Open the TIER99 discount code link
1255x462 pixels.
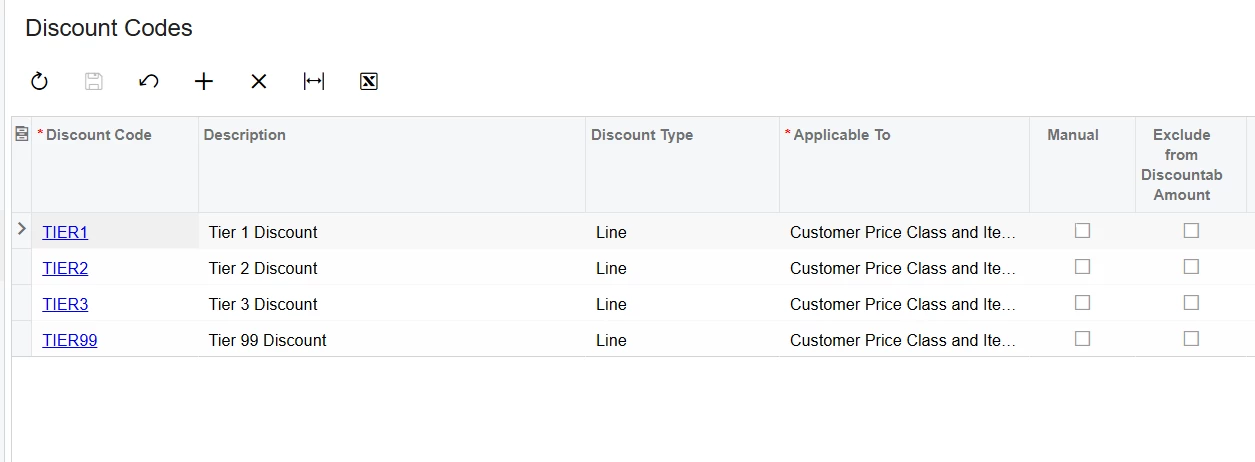point(70,340)
